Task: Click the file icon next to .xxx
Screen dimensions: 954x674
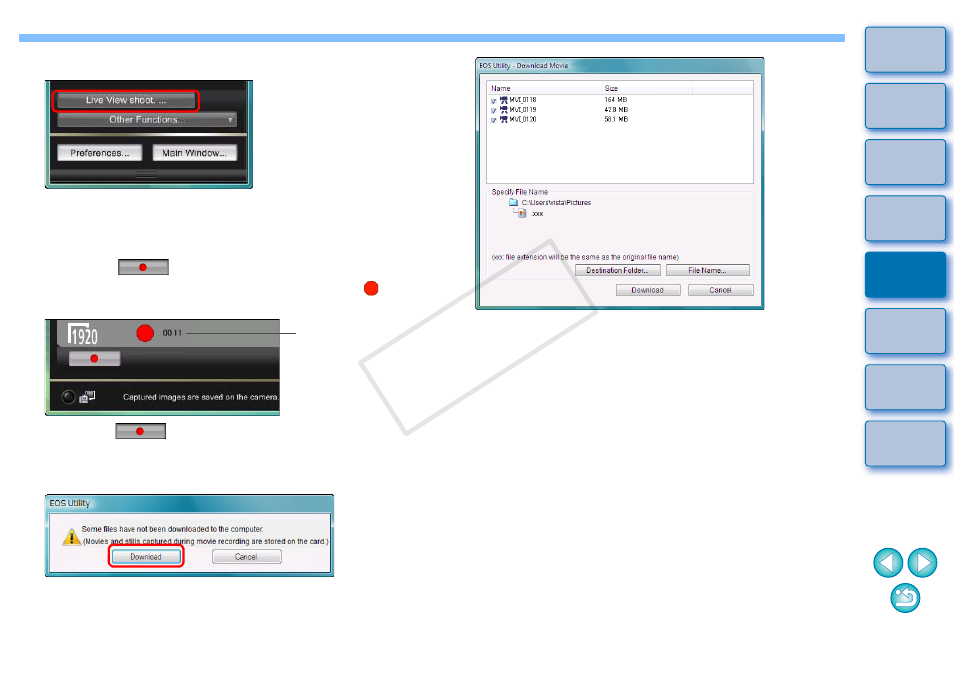Action: click(x=522, y=214)
